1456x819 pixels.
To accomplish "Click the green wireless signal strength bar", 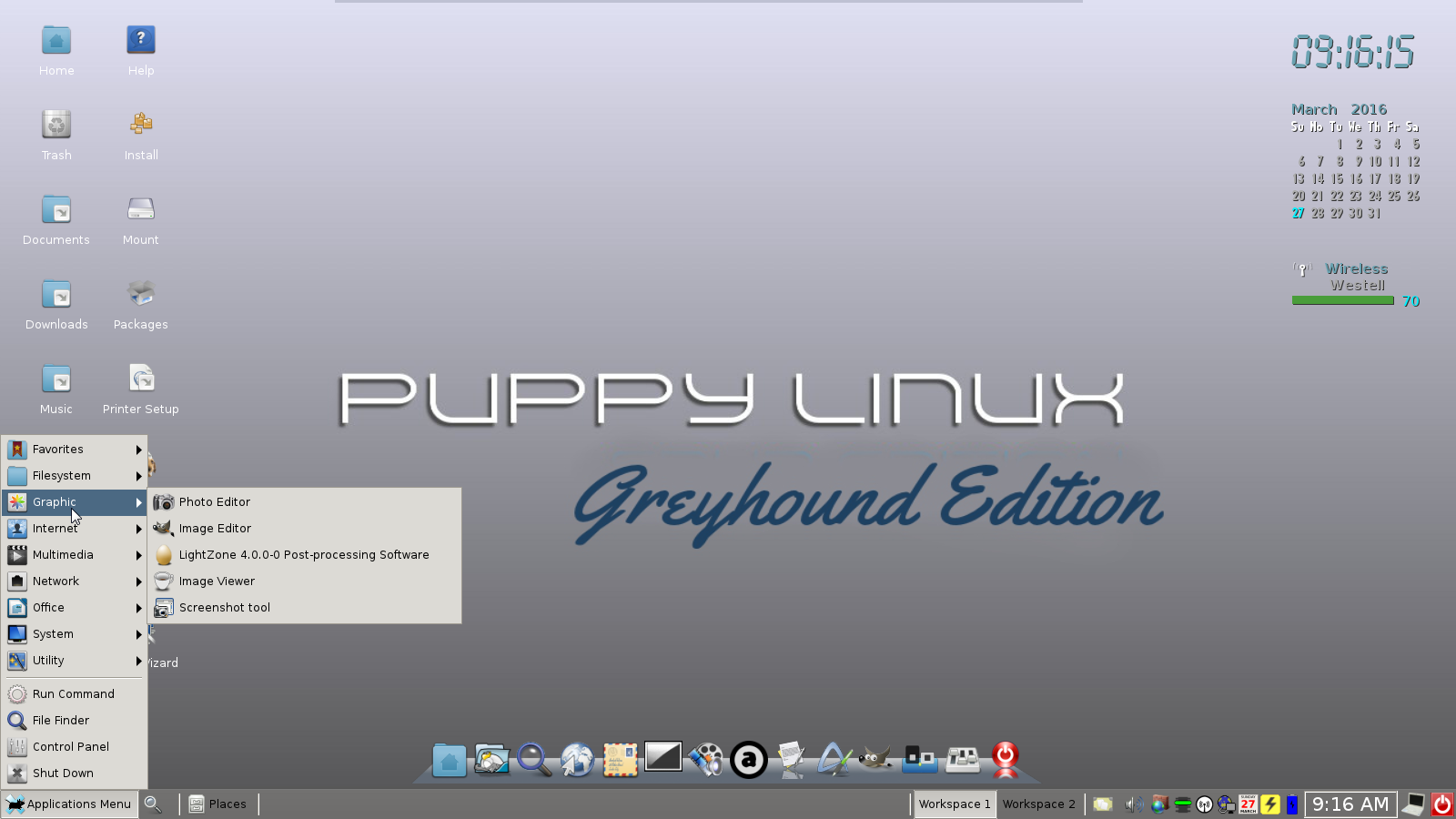I will [1342, 301].
